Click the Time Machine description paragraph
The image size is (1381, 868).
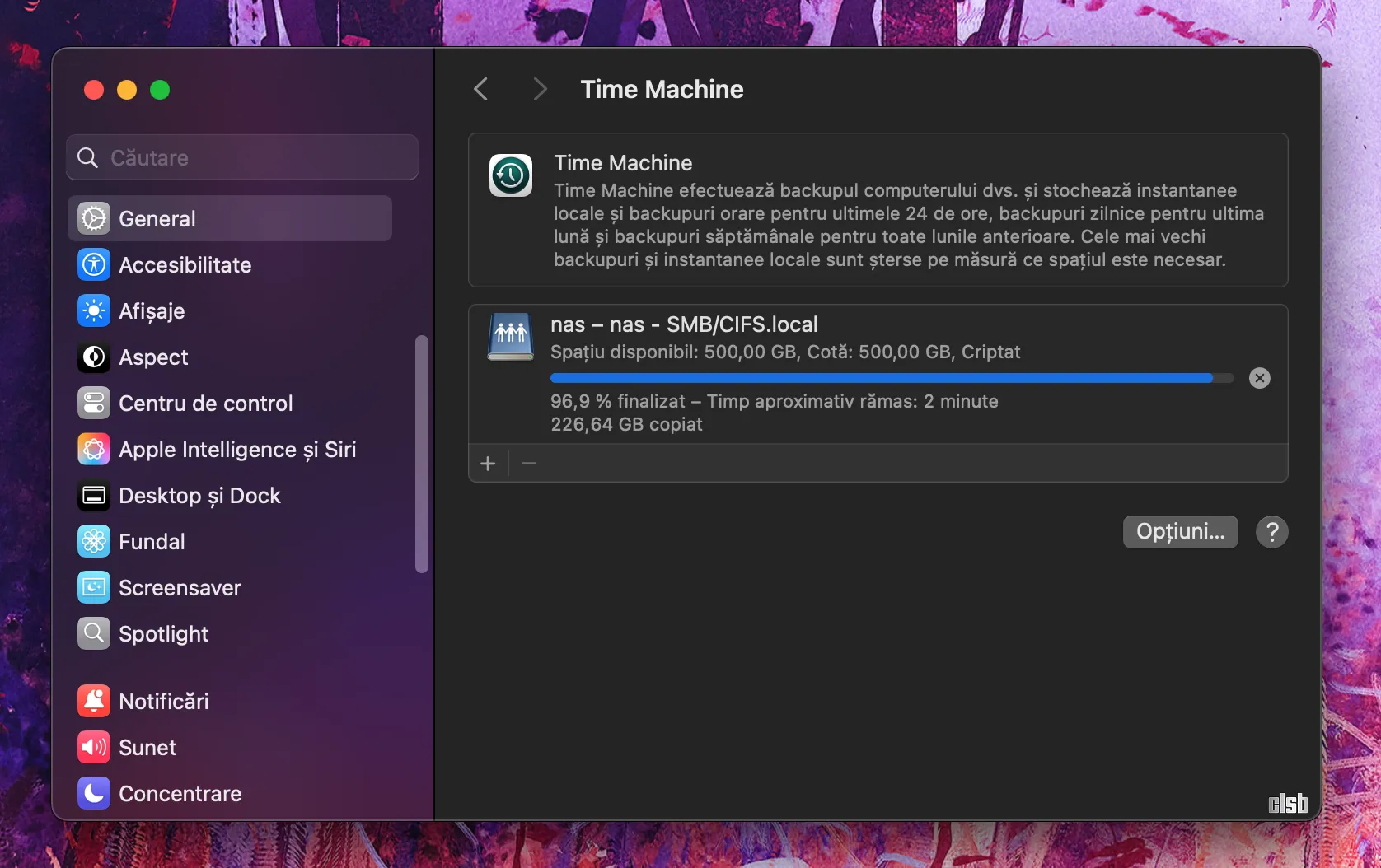coord(909,225)
